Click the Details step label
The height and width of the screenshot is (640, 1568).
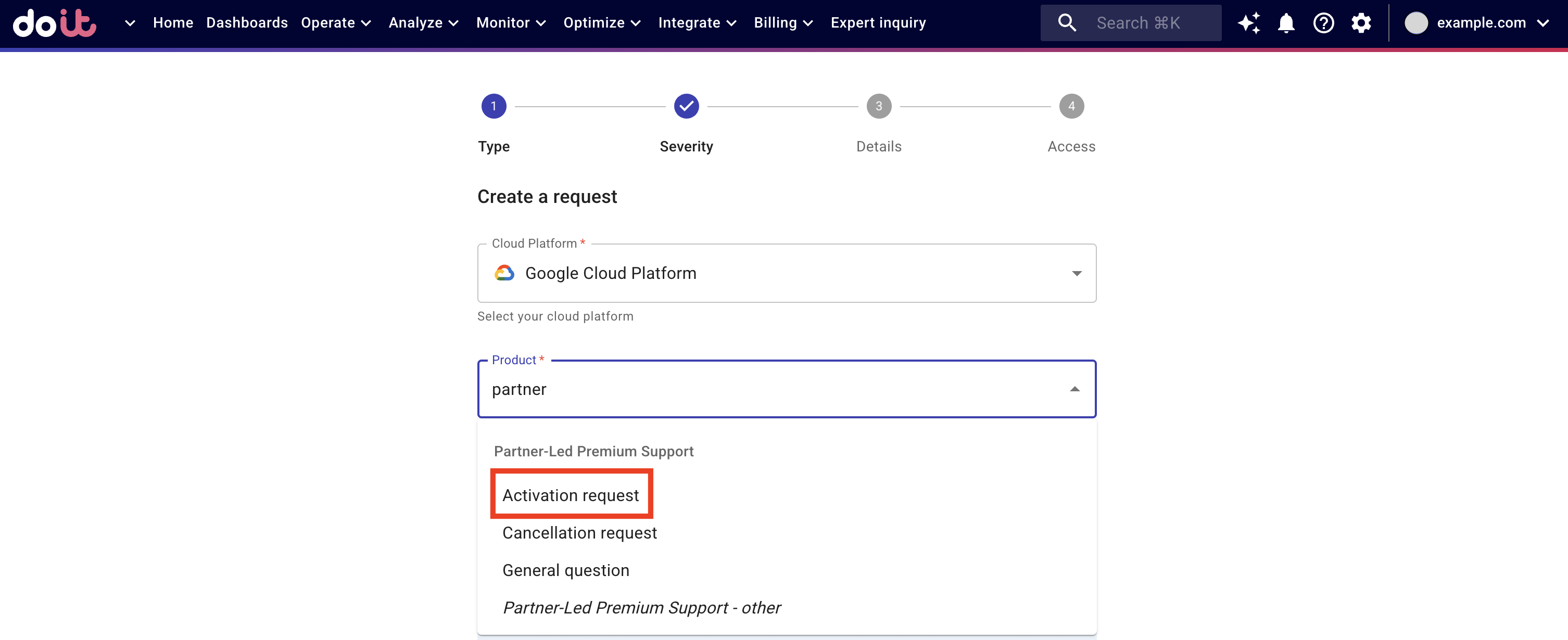[878, 147]
